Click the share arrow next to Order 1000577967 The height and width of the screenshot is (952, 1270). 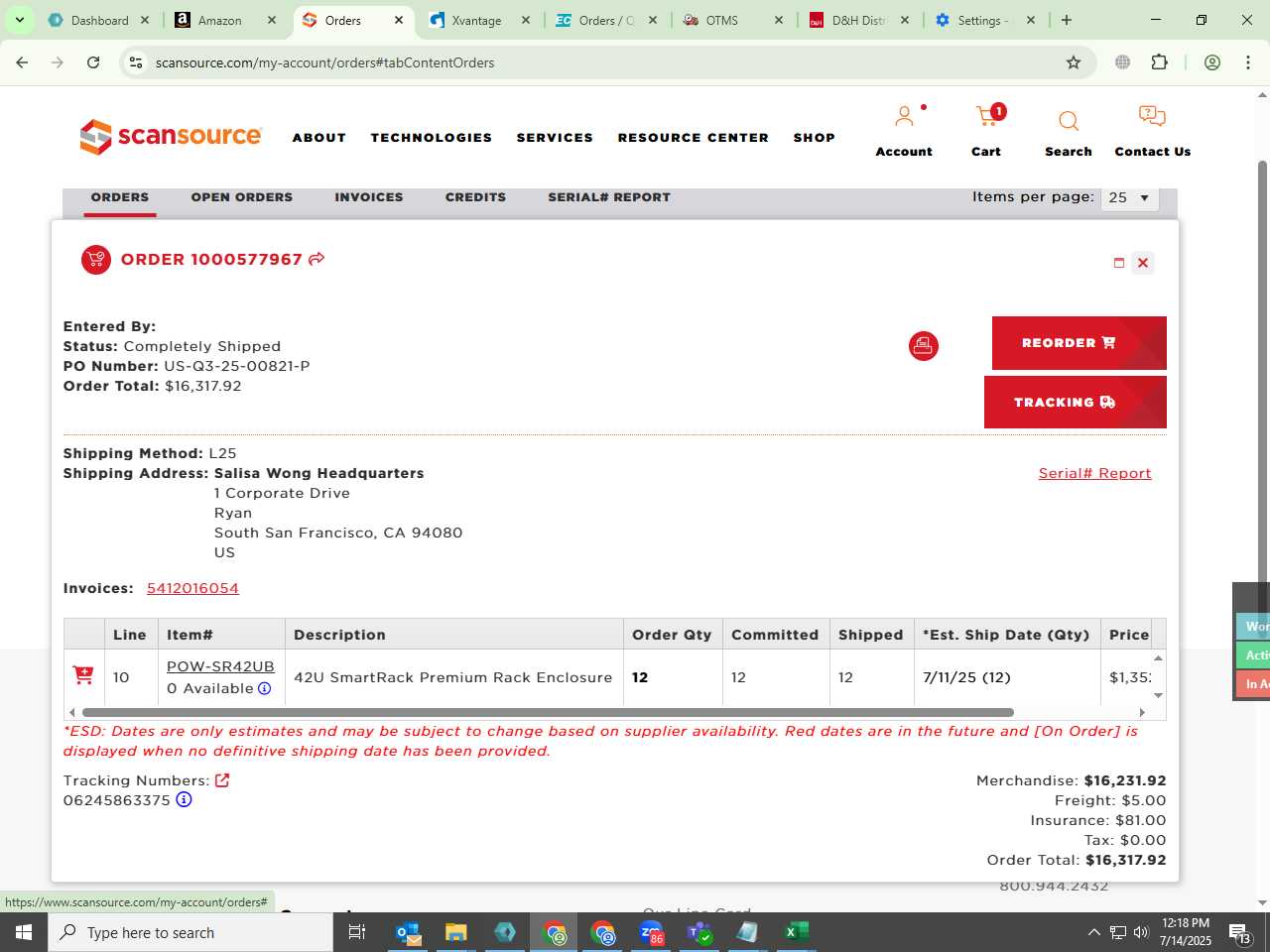click(317, 259)
